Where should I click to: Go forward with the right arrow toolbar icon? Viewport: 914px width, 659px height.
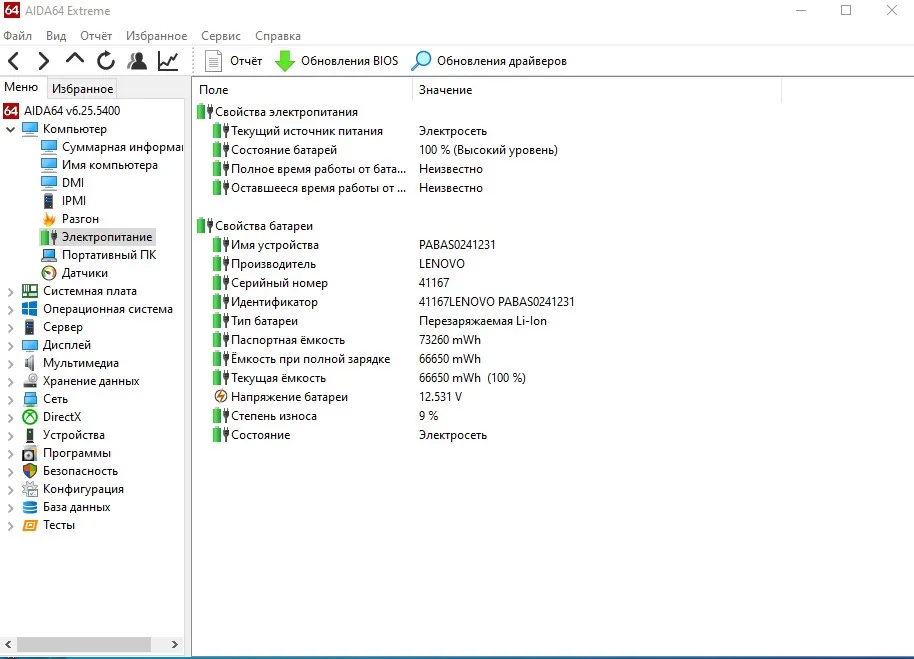pos(44,61)
